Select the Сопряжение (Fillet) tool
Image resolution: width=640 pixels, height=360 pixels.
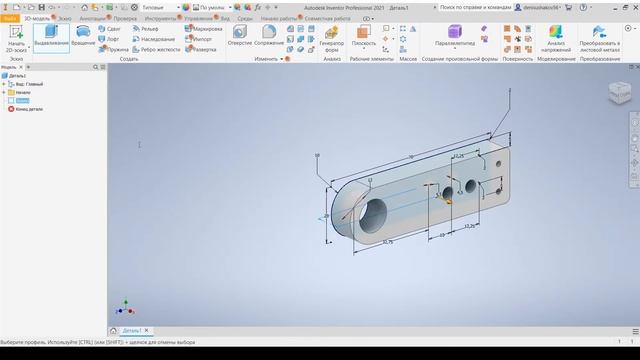(269, 36)
